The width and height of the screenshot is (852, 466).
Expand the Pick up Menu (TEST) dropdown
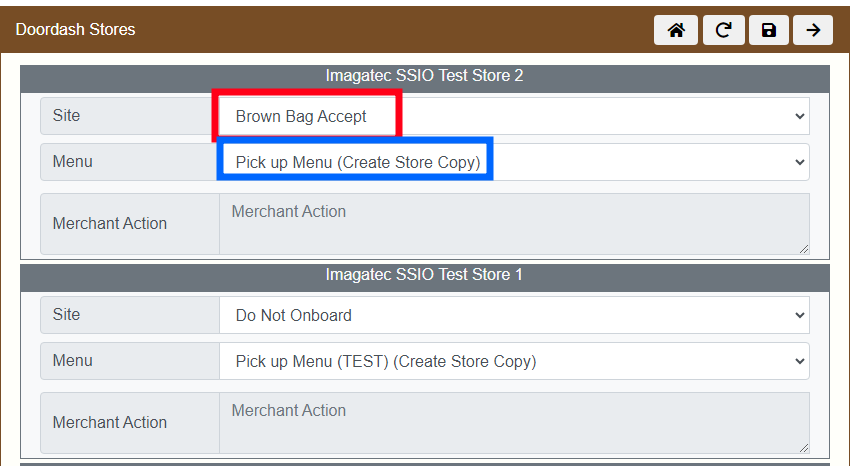[x=514, y=361]
